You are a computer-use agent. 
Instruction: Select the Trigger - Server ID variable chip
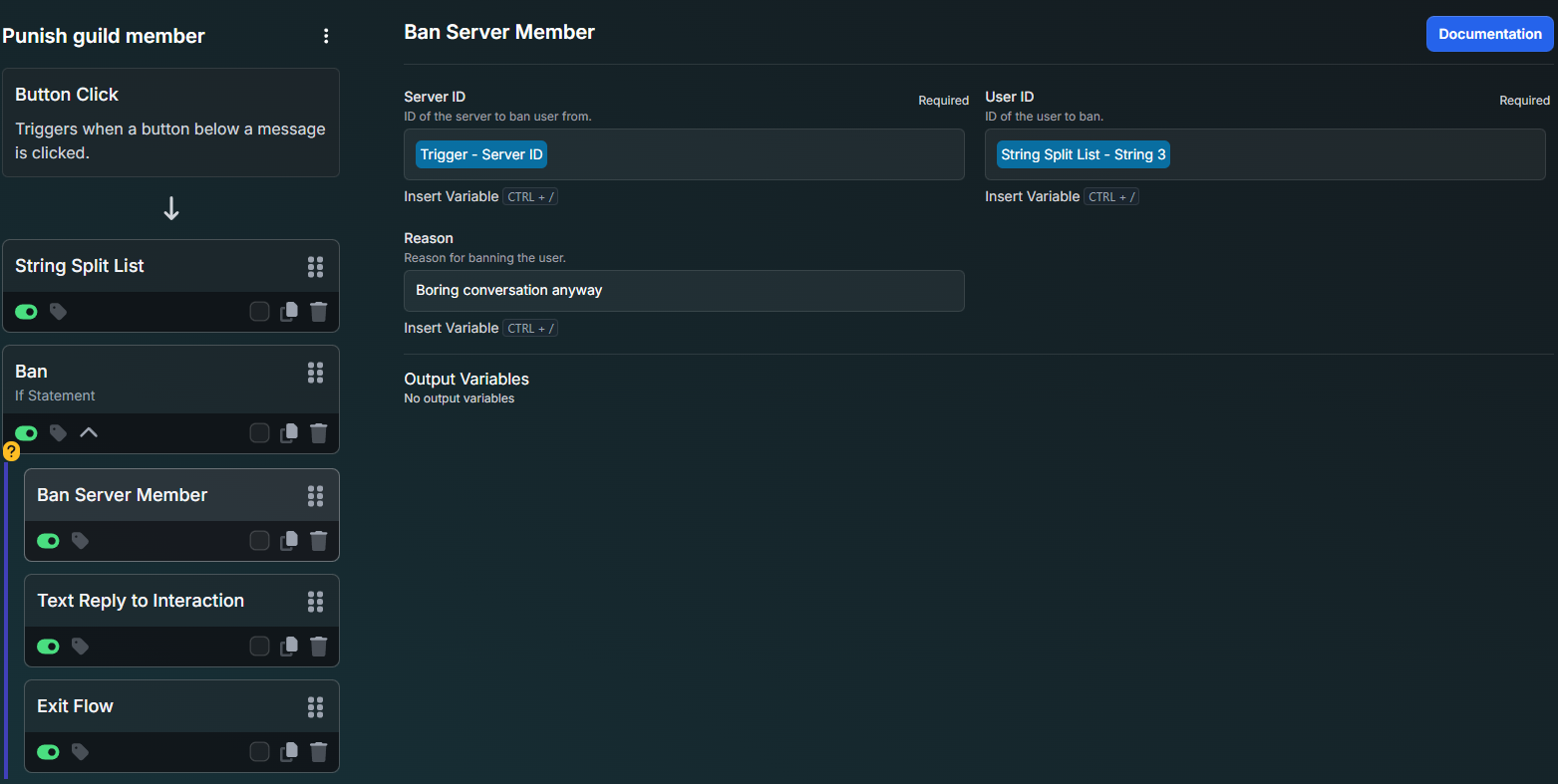pyautogui.click(x=481, y=154)
